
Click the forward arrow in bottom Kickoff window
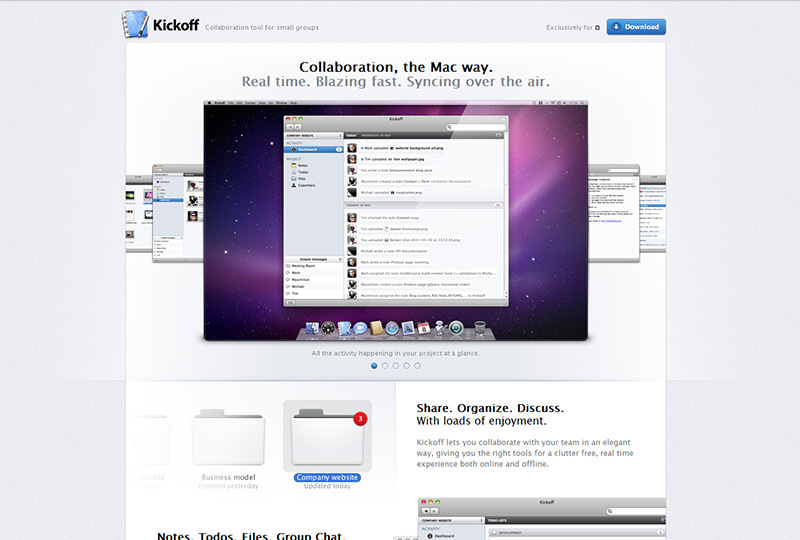point(434,511)
